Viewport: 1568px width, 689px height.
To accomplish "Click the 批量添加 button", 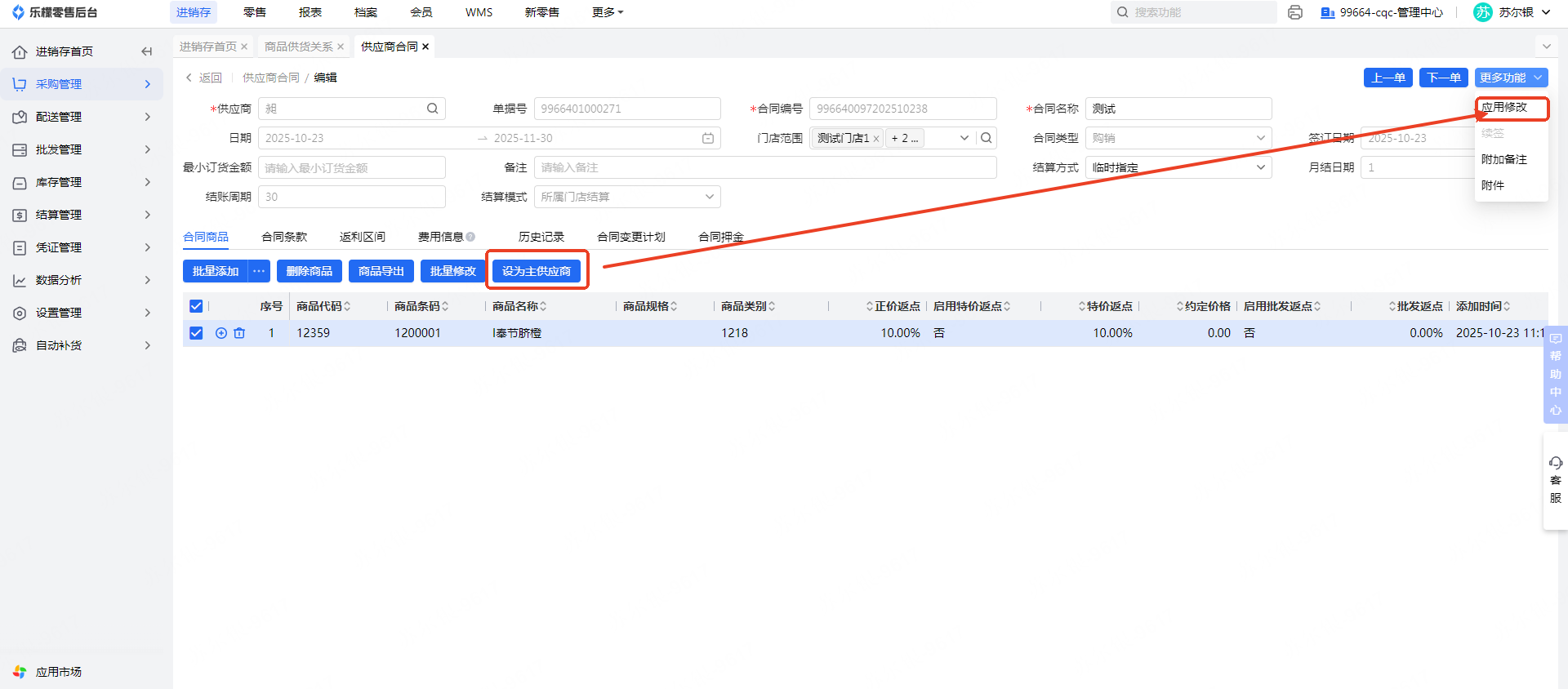I will point(216,271).
